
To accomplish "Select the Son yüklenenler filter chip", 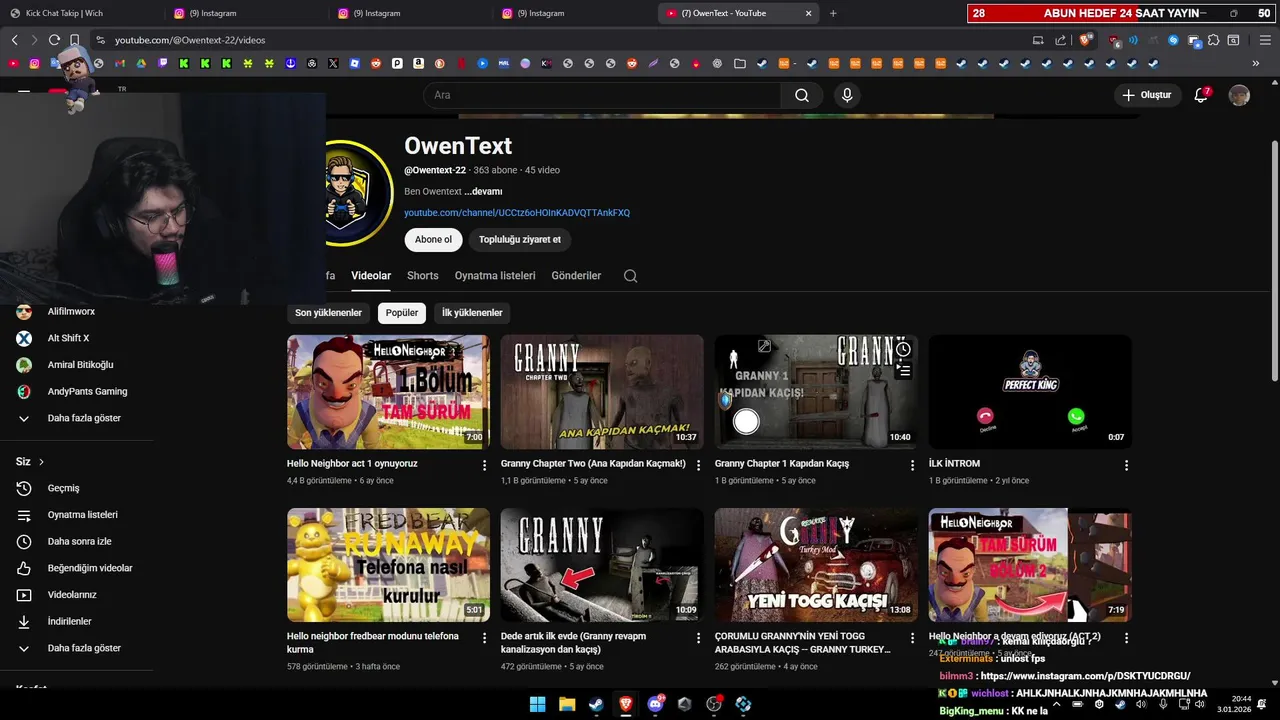I will tap(328, 313).
